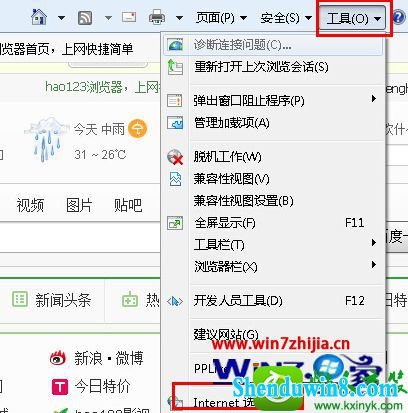Click the work offline red X icon

[x=175, y=157]
